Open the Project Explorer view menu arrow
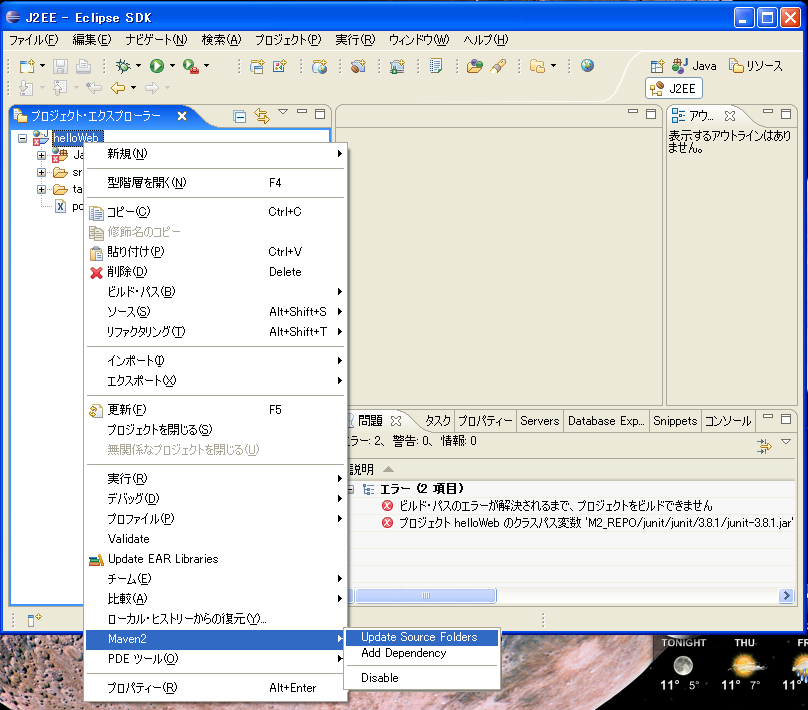Viewport: 808px width, 710px height. click(283, 113)
